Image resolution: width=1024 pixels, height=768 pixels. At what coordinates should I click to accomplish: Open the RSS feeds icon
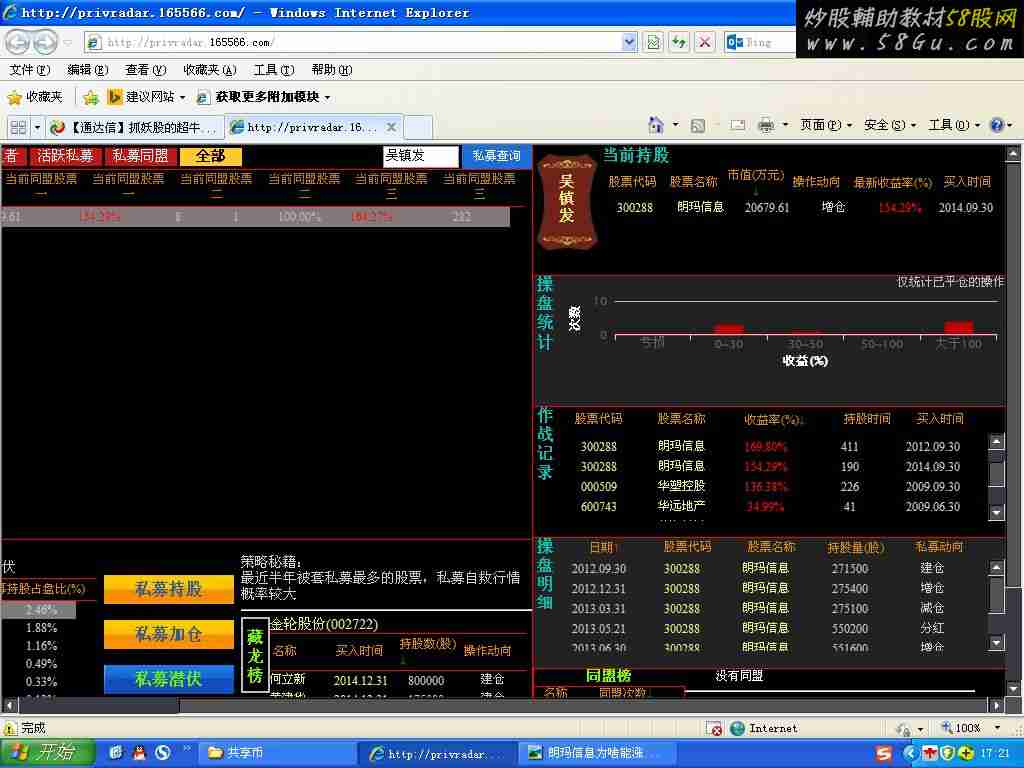tap(697, 125)
